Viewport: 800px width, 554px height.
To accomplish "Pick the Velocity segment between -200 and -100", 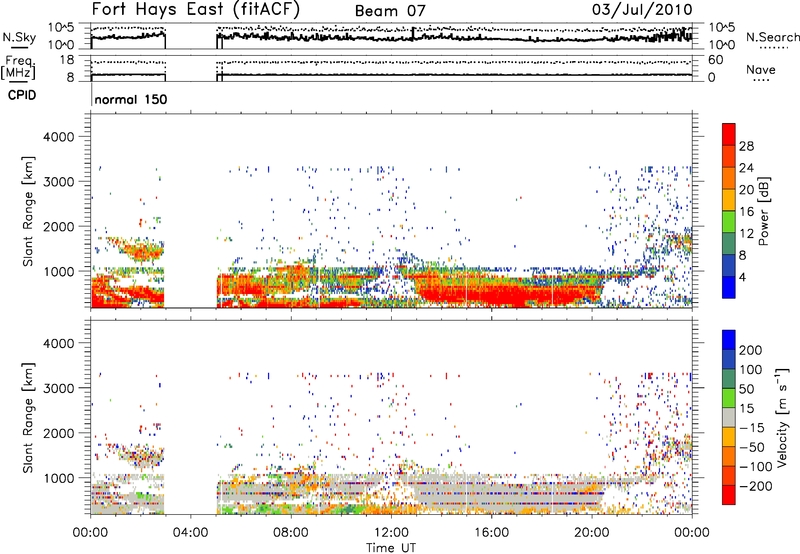I will (x=729, y=475).
